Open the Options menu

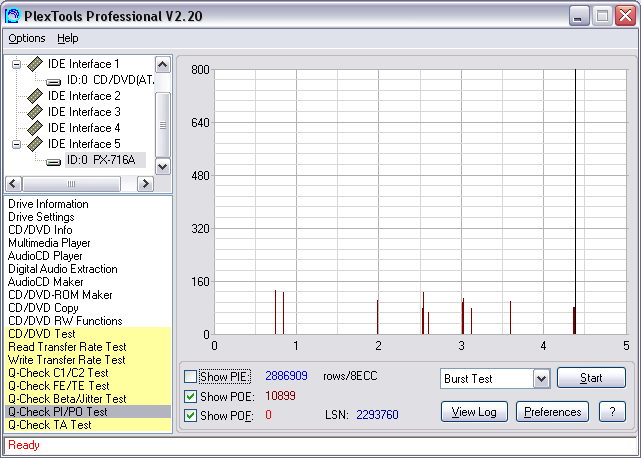27,38
